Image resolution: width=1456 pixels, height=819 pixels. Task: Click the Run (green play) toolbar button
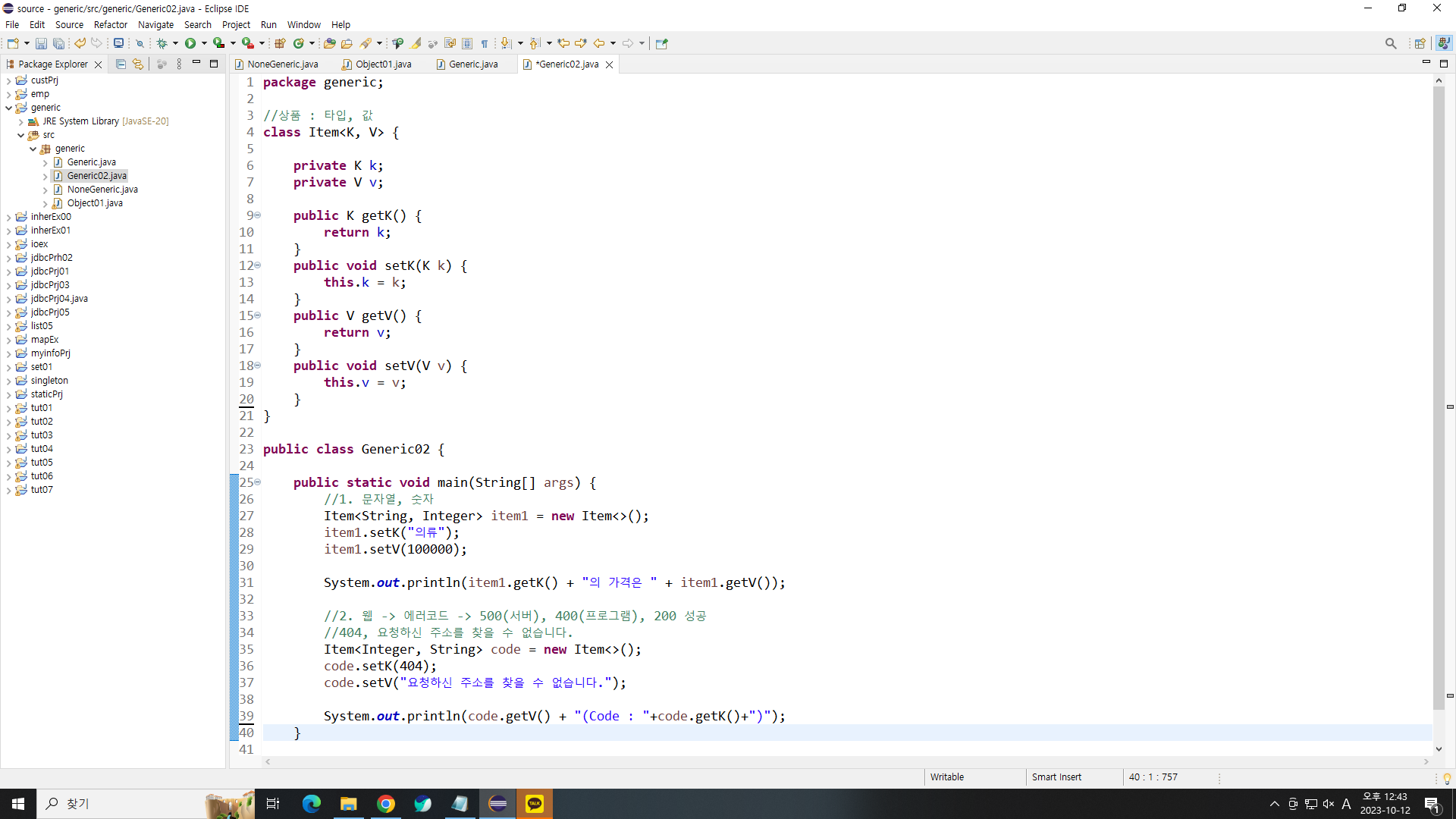pyautogui.click(x=190, y=43)
